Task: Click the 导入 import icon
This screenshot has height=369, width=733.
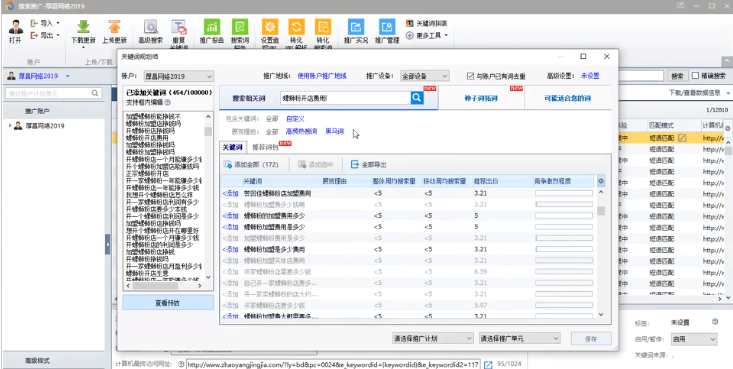Action: pyautogui.click(x=34, y=23)
